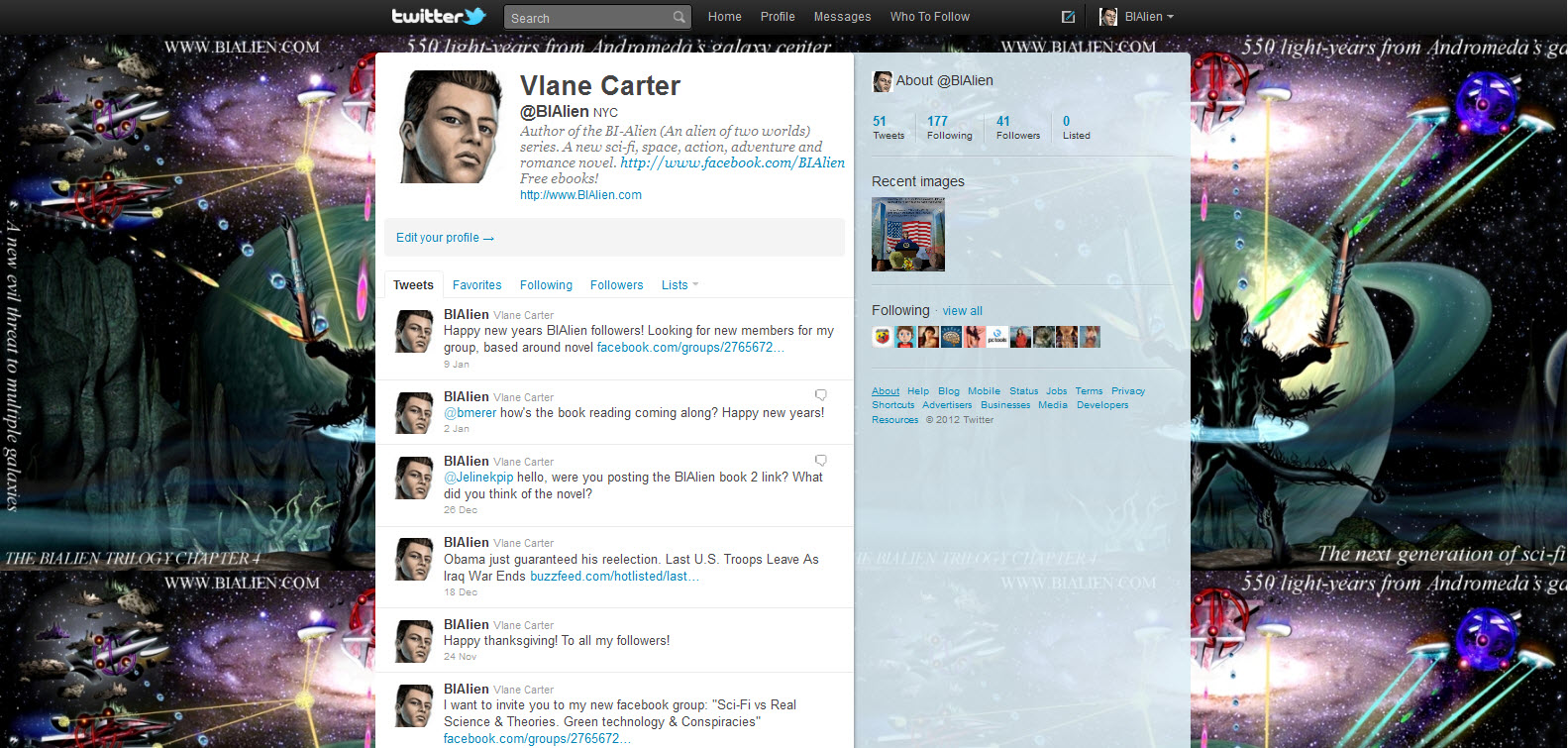The image size is (1568, 748).
Task: Open Messages in the top navigation
Action: coord(842,17)
